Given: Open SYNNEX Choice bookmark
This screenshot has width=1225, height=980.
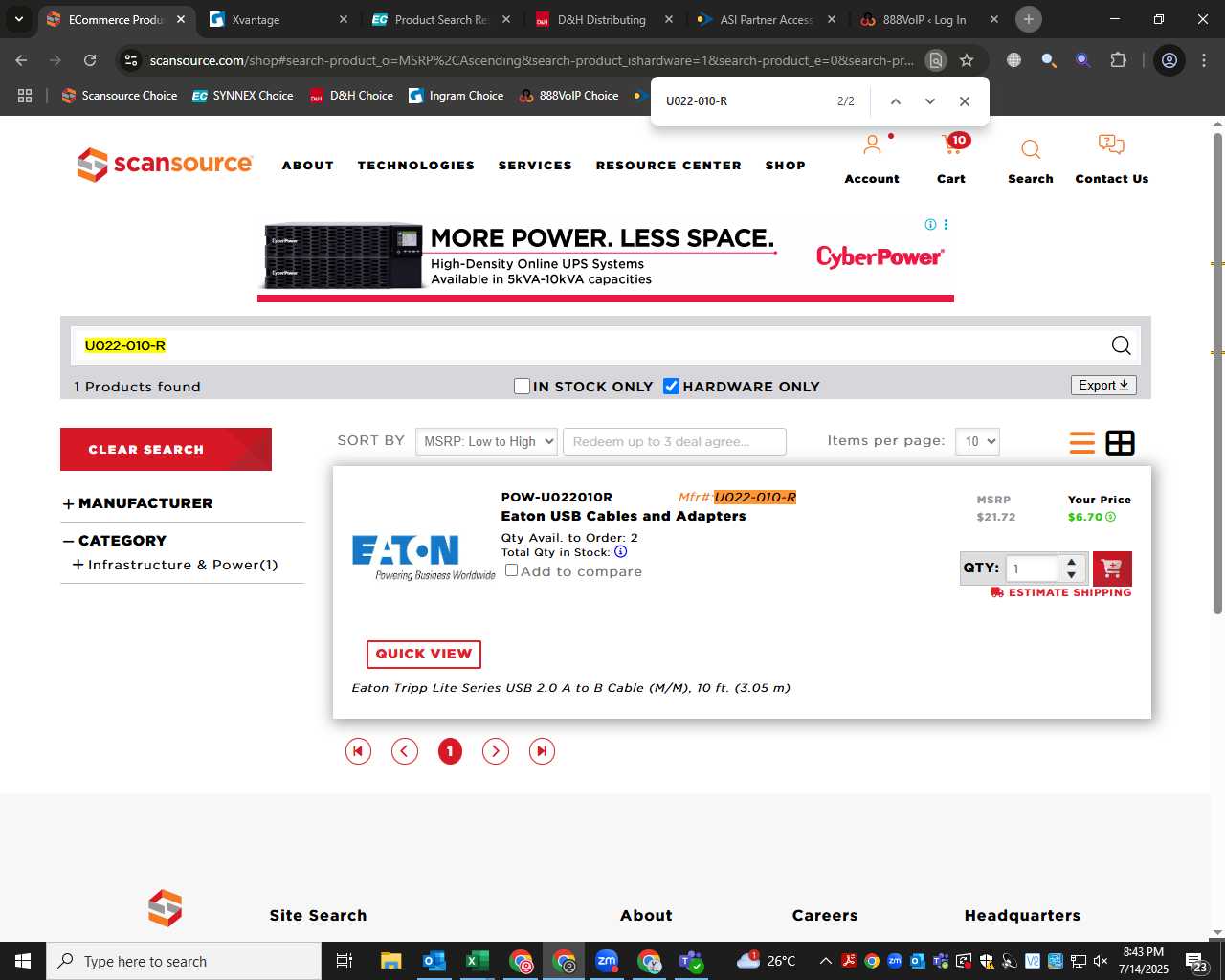Looking at the screenshot, I should tap(243, 96).
